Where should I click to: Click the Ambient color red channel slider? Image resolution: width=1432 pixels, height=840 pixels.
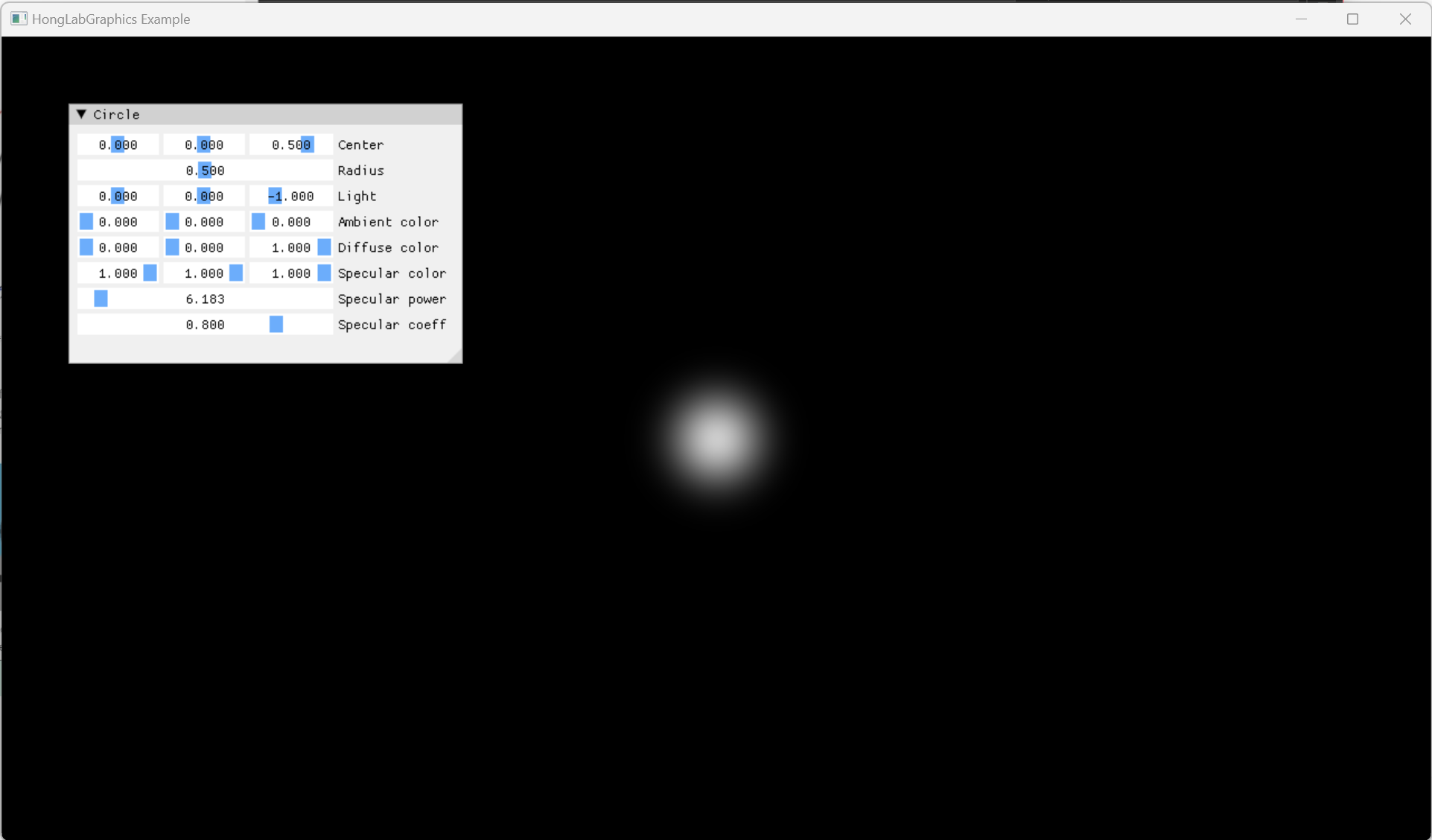click(x=118, y=222)
